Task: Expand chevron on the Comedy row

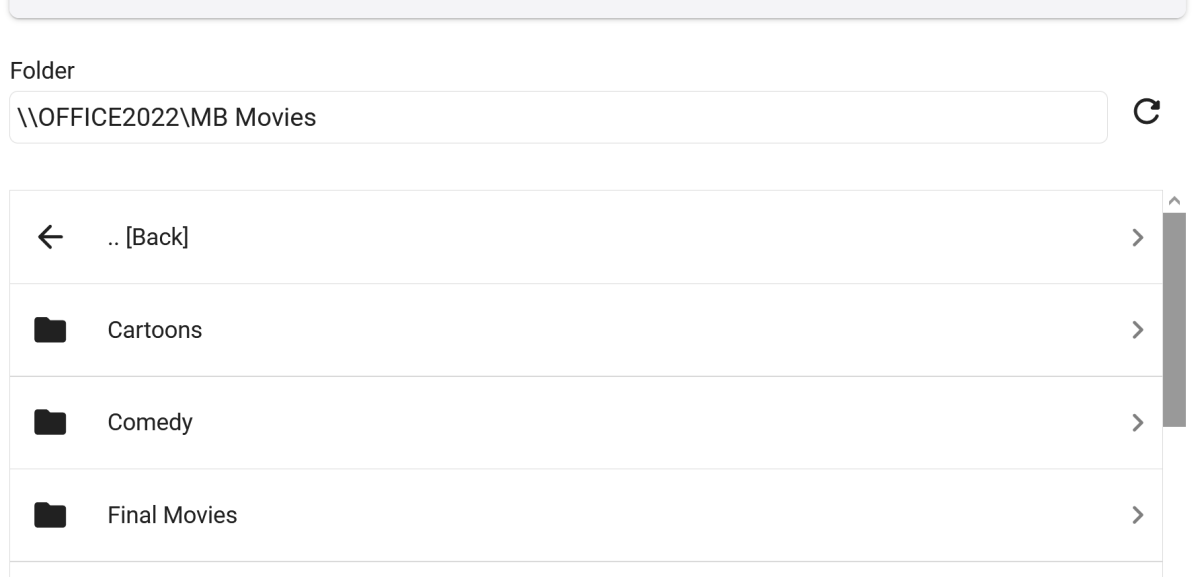Action: pyautogui.click(x=1137, y=423)
